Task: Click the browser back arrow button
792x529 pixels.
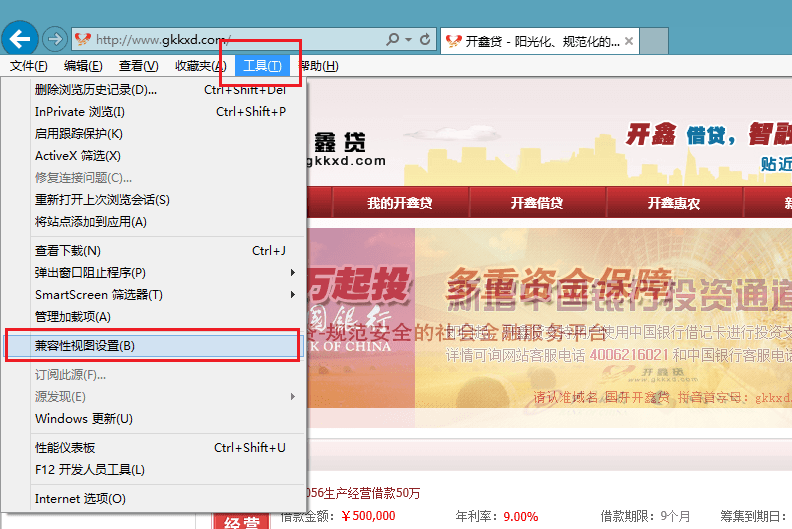Action: pyautogui.click(x=20, y=39)
